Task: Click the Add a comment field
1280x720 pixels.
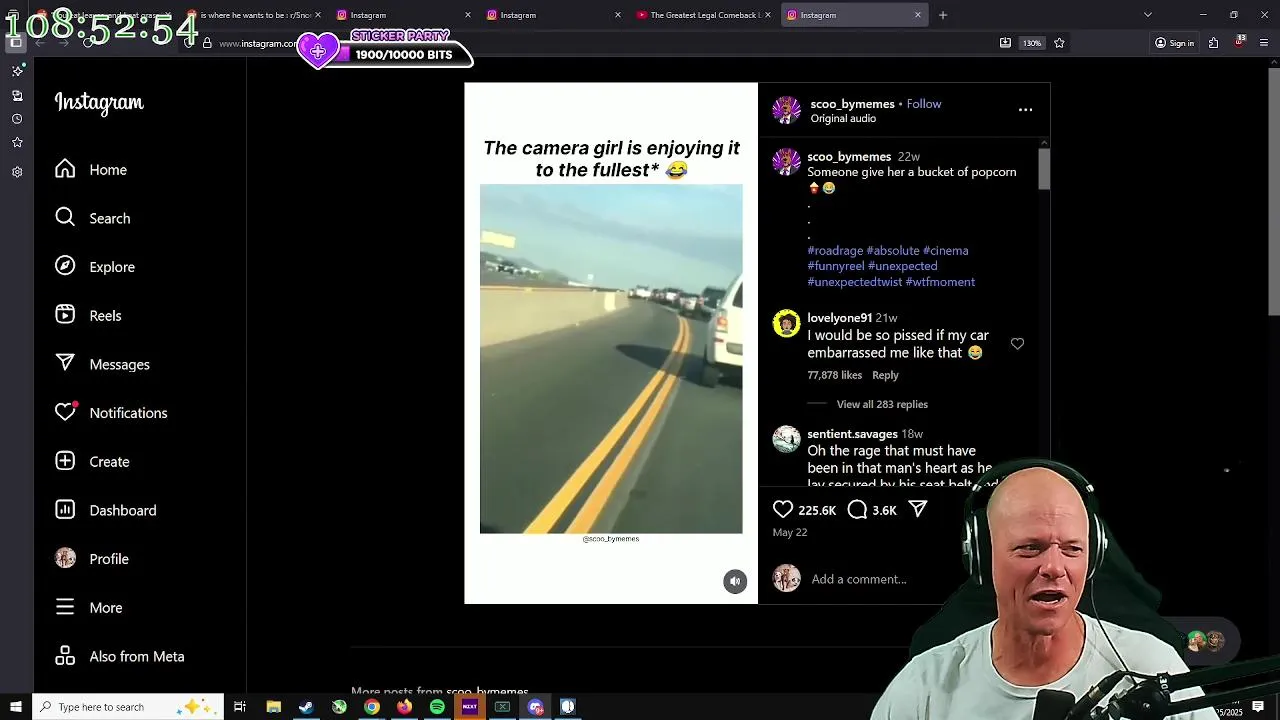Action: coord(859,579)
